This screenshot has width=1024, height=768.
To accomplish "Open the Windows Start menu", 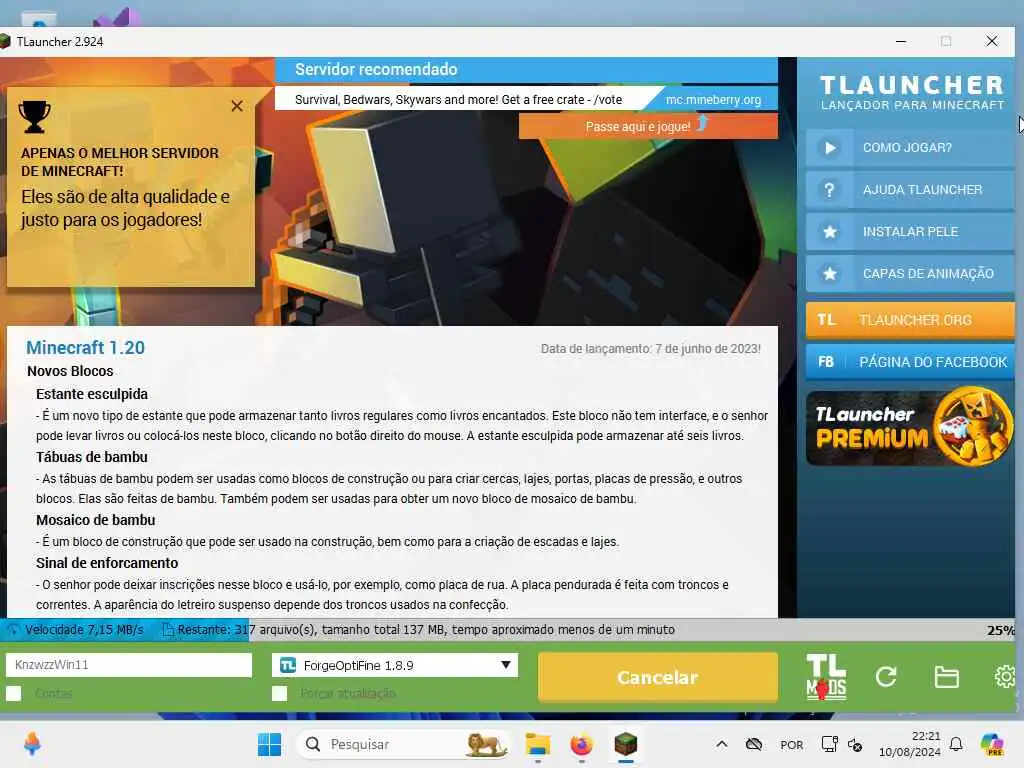I will 269,744.
